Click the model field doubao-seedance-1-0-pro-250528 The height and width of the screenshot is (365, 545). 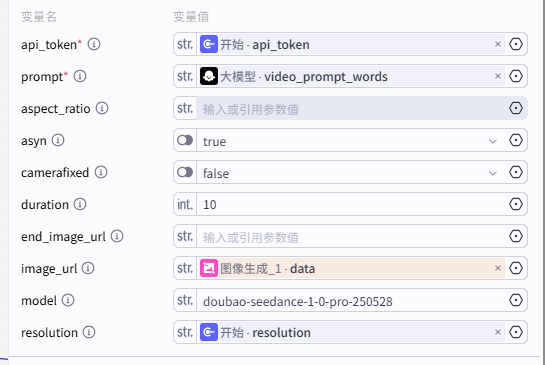350,300
